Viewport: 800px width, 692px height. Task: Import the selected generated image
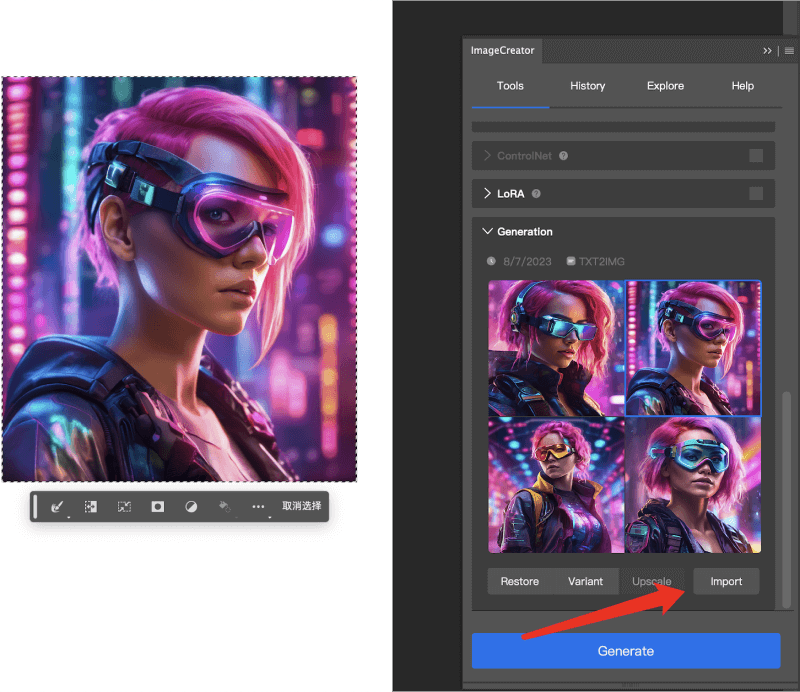pyautogui.click(x=726, y=581)
